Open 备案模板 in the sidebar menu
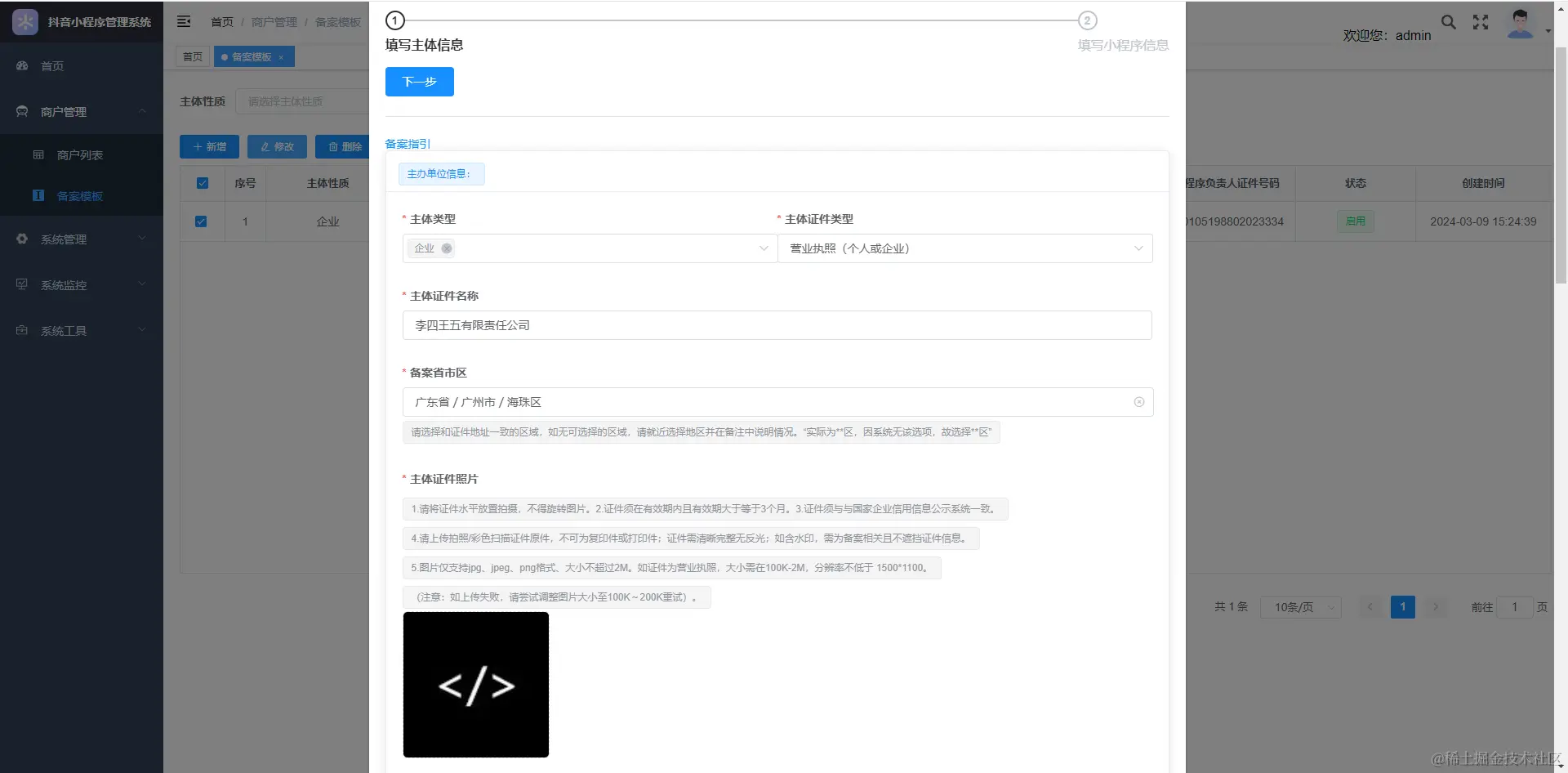 point(82,196)
